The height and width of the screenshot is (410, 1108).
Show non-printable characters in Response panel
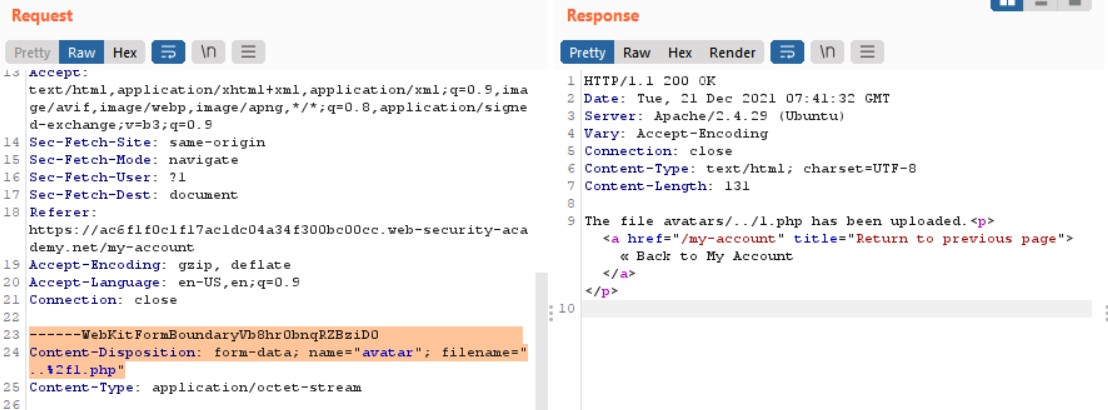(827, 52)
